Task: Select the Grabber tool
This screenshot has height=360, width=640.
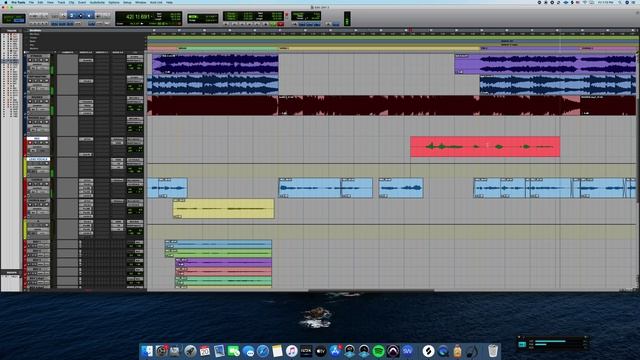Action: pyautogui.click(x=89, y=16)
